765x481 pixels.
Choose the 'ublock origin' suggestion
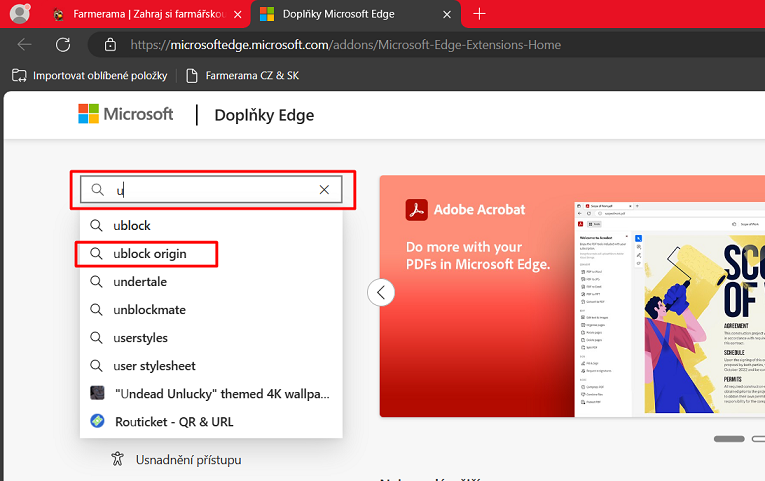(211, 254)
